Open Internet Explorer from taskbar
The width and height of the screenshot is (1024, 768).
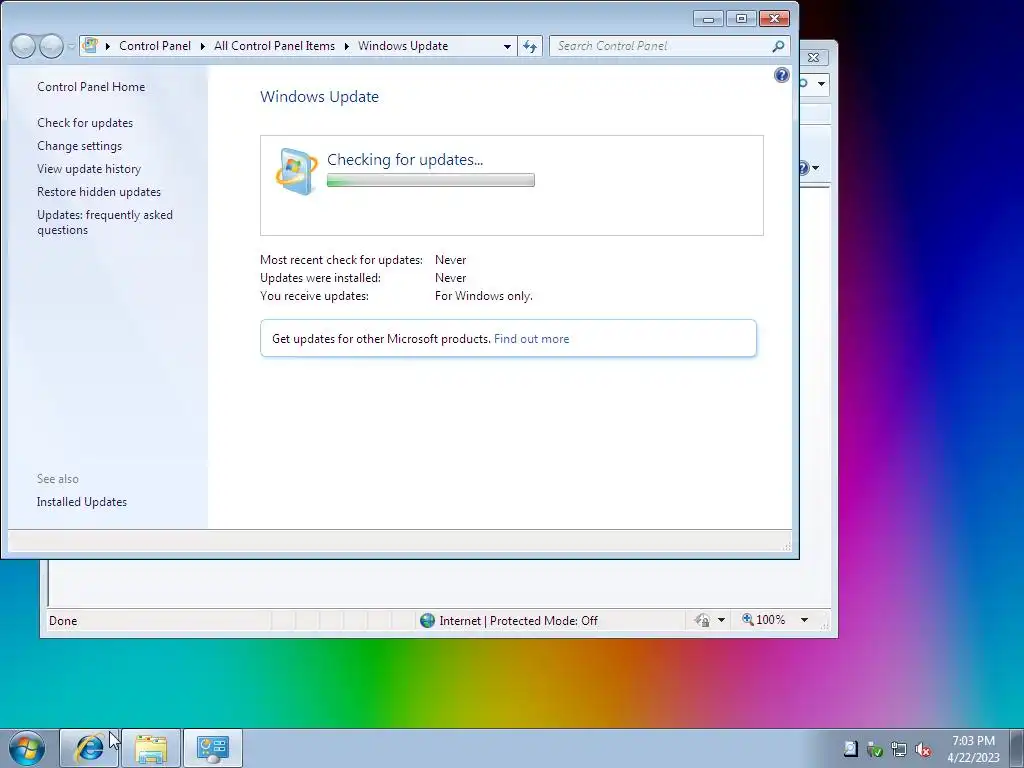pos(89,748)
